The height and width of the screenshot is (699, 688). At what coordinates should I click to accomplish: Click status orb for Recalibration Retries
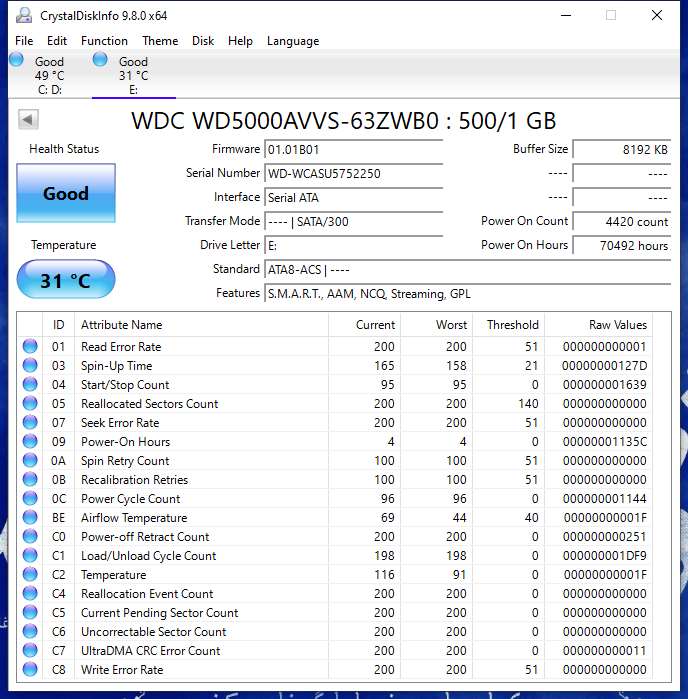click(30, 479)
